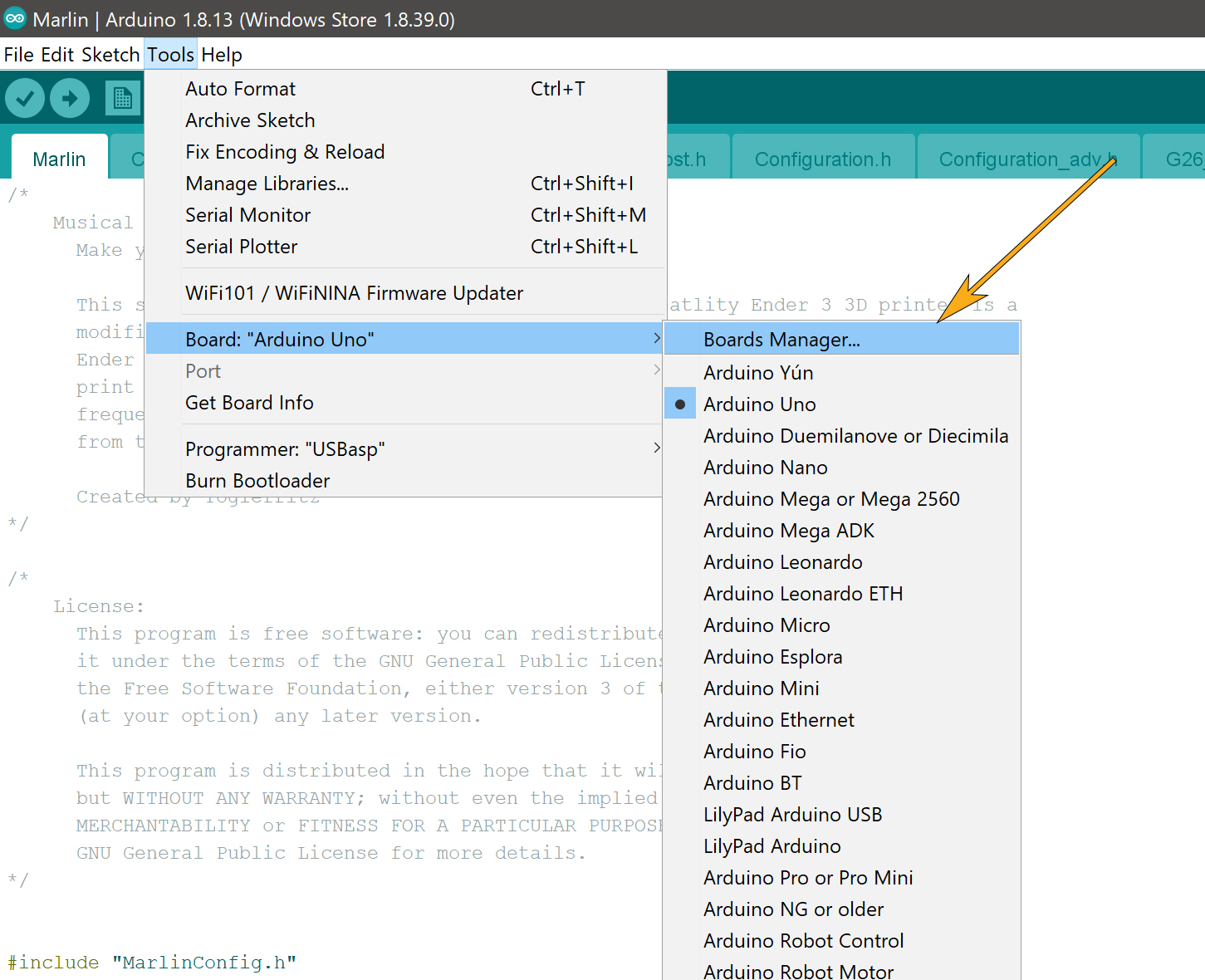This screenshot has height=980, width=1205.
Task: Select the Arduino Uno radio bullet
Action: 680,404
